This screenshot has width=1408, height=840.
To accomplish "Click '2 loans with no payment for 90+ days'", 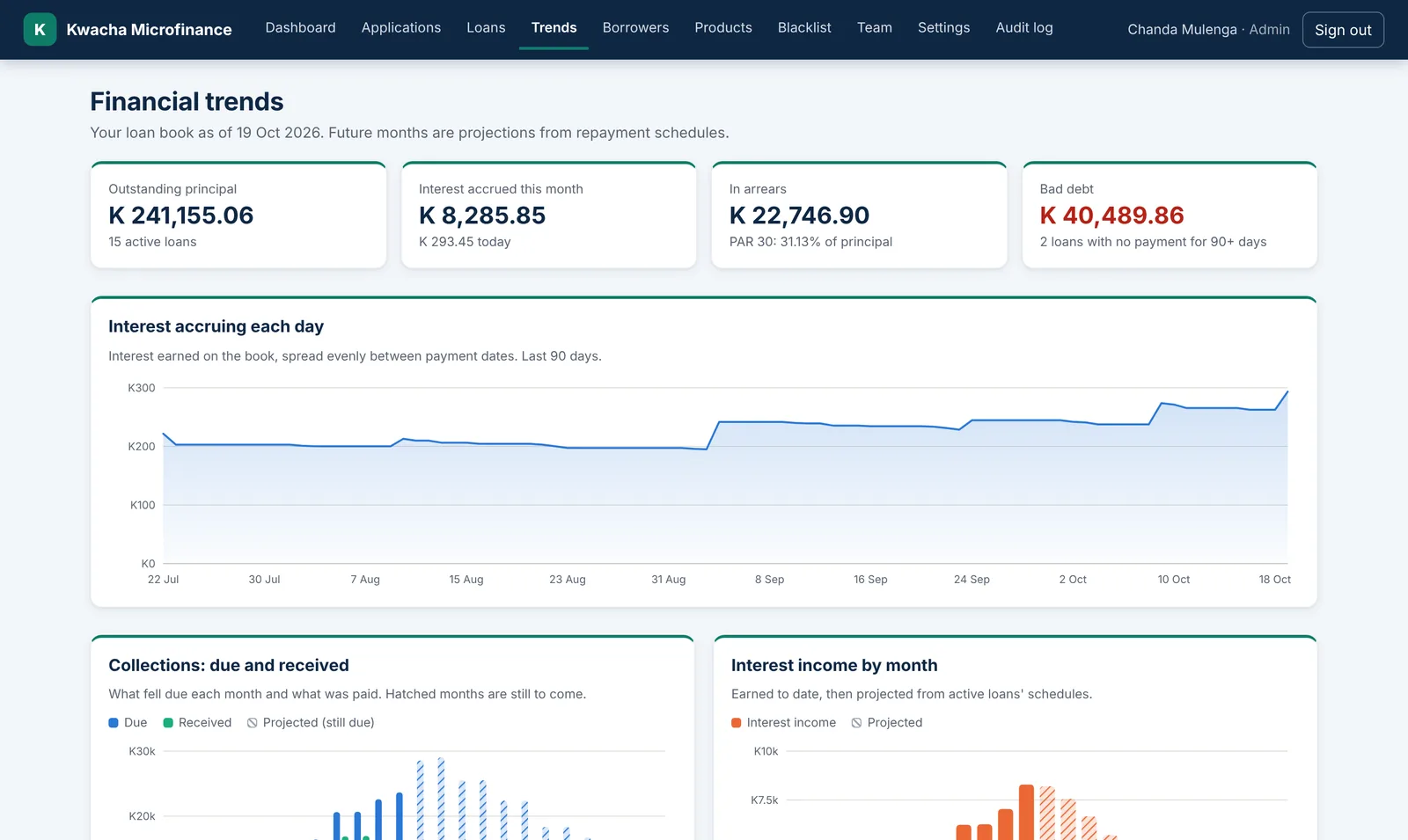I will [1153, 242].
